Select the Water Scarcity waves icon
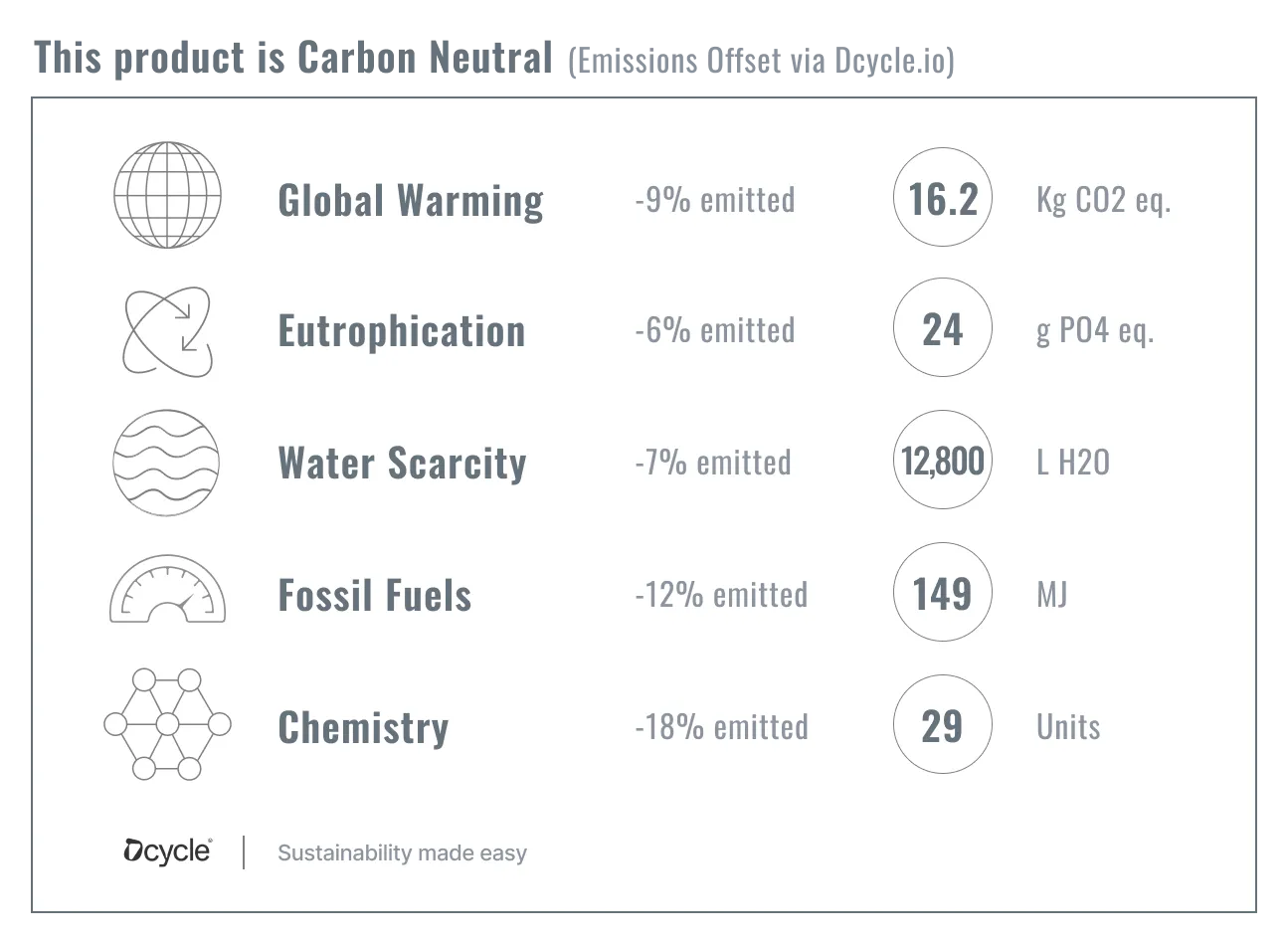The image size is (1288, 944). click(167, 463)
